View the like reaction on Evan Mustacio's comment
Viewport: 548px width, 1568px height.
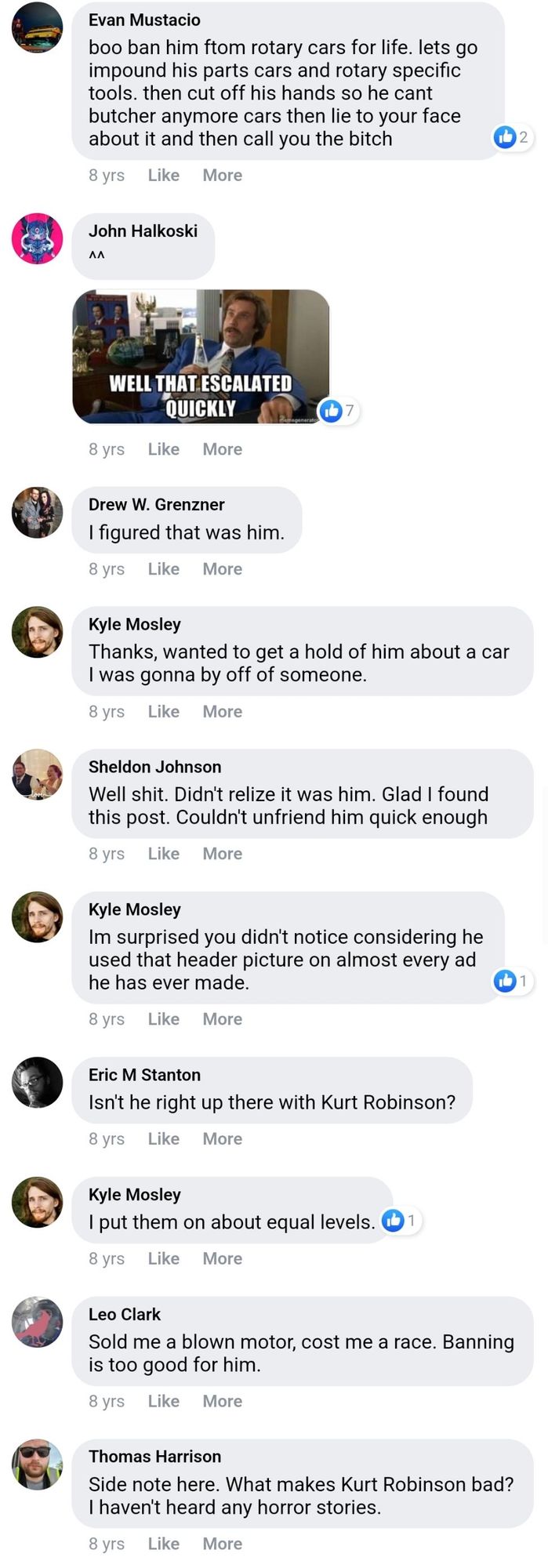pos(512,137)
